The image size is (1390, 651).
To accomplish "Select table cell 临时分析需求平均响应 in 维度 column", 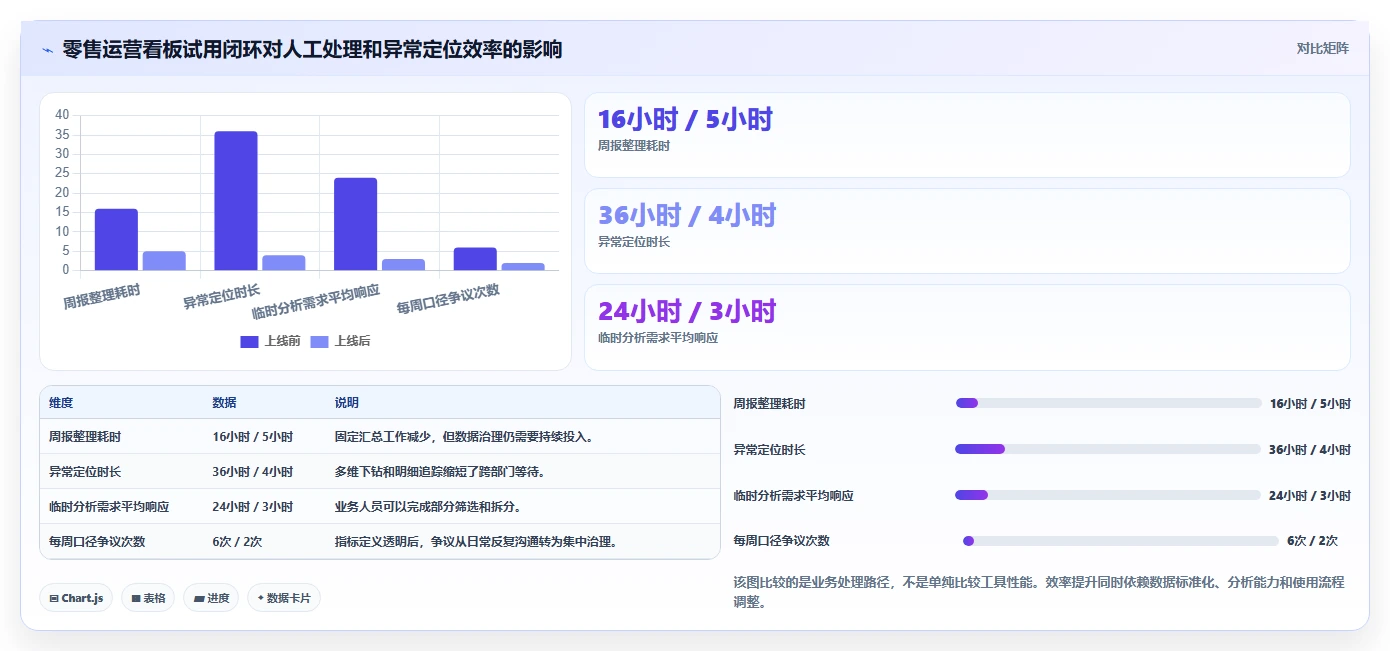I will coord(109,507).
